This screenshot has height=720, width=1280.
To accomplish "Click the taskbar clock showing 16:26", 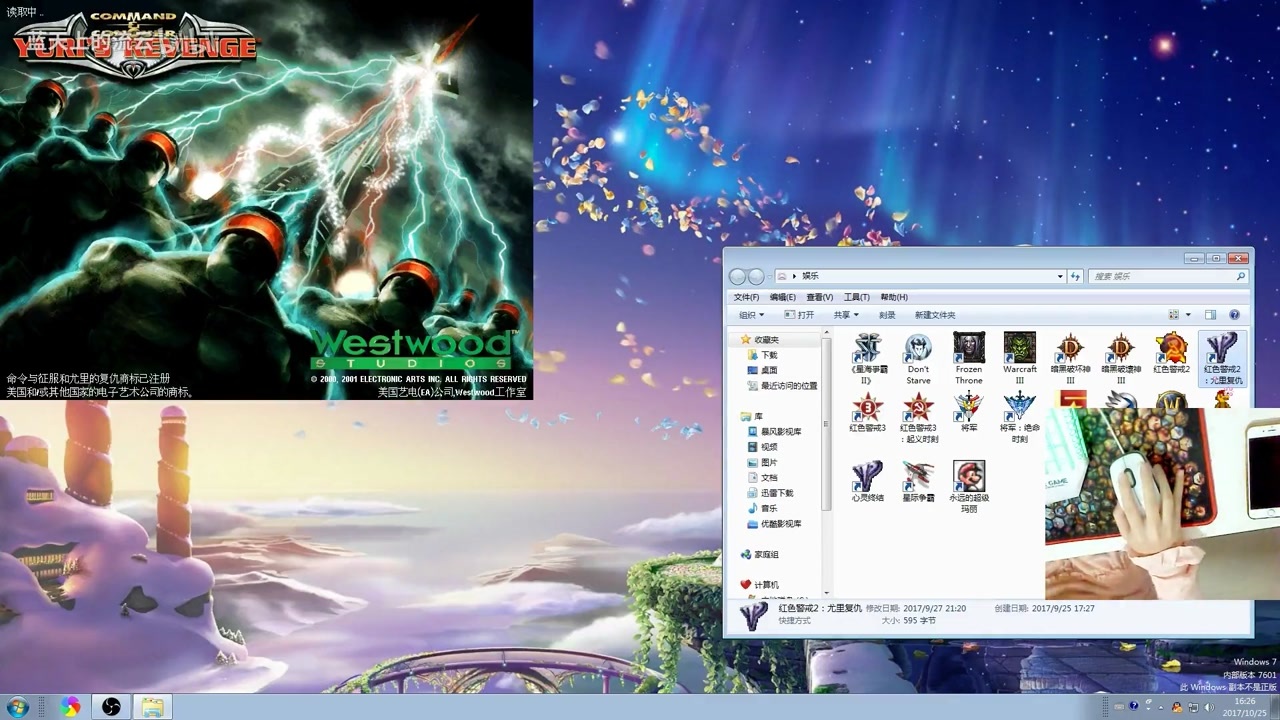I will 1244,707.
